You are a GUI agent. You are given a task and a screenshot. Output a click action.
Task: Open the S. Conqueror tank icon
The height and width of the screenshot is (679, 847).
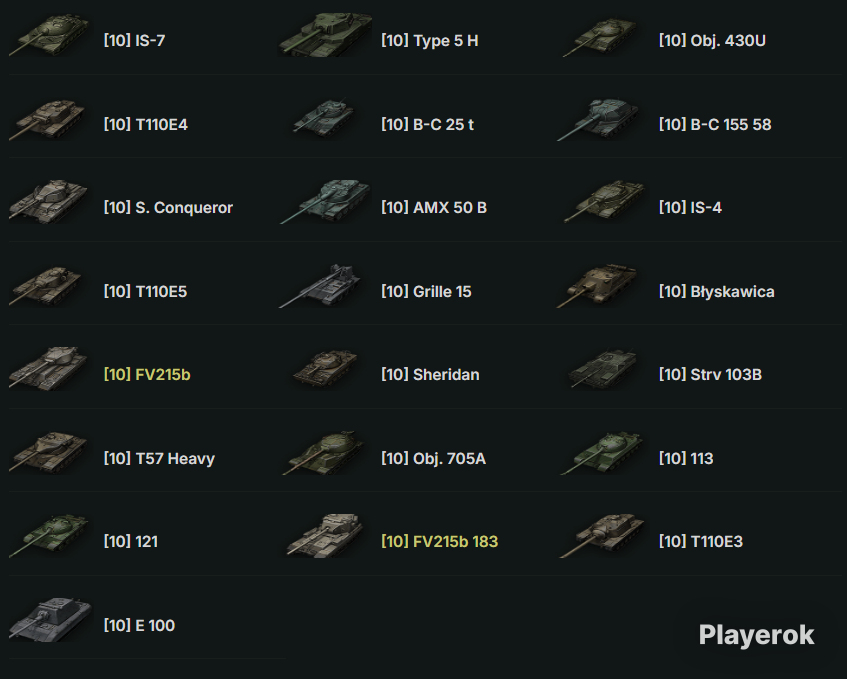(x=49, y=202)
